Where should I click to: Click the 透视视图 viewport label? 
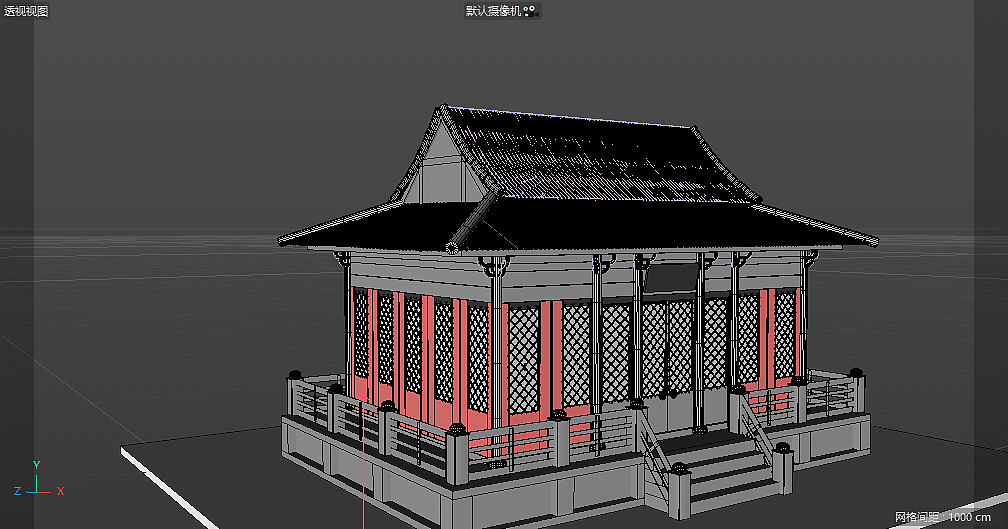[26, 11]
